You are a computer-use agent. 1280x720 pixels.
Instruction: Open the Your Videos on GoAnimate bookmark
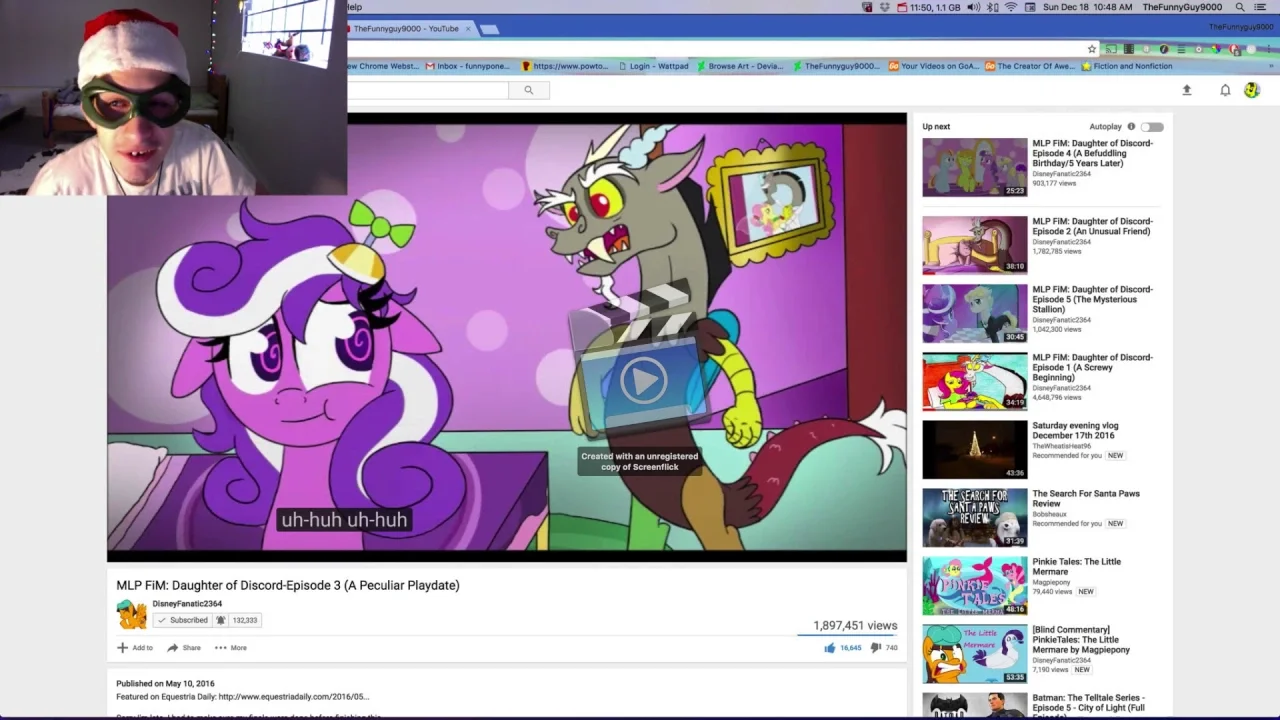tap(934, 66)
